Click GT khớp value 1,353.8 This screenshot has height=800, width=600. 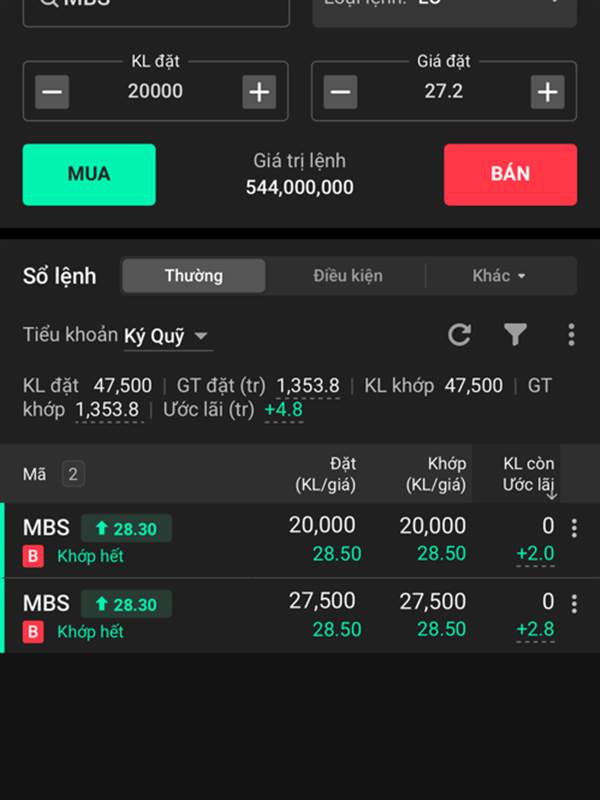(107, 410)
